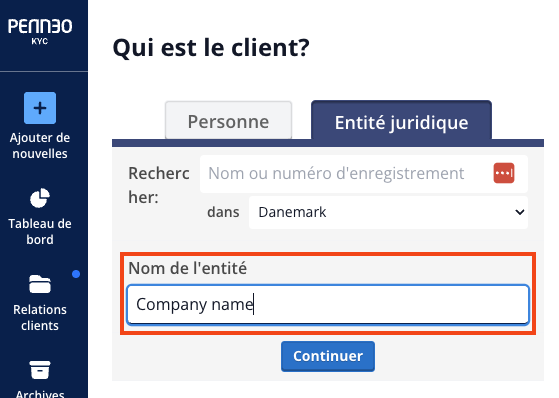Image resolution: width=559 pixels, height=398 pixels.
Task: Select the Entité juridique tab
Action: click(401, 120)
